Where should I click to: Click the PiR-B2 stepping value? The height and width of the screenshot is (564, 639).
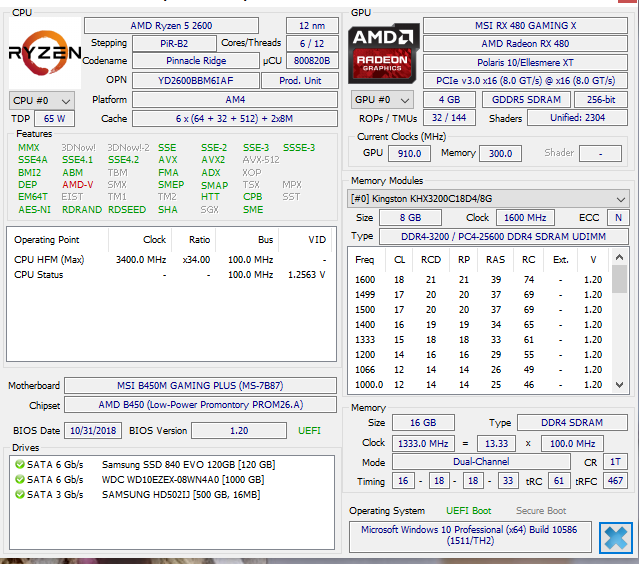click(174, 44)
